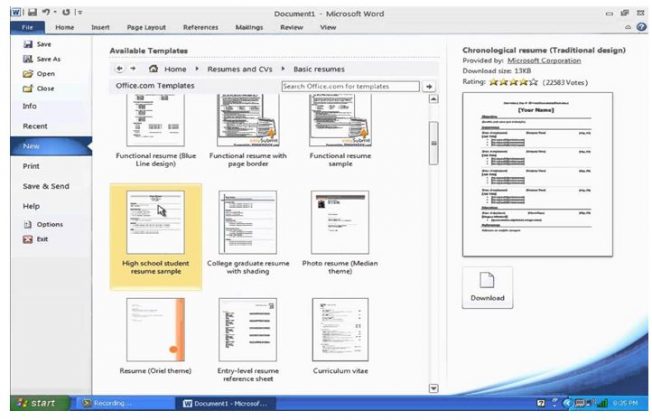This screenshot has height=420, width=652.
Task: Open the Undo history dropdown arrow
Action: (55, 13)
